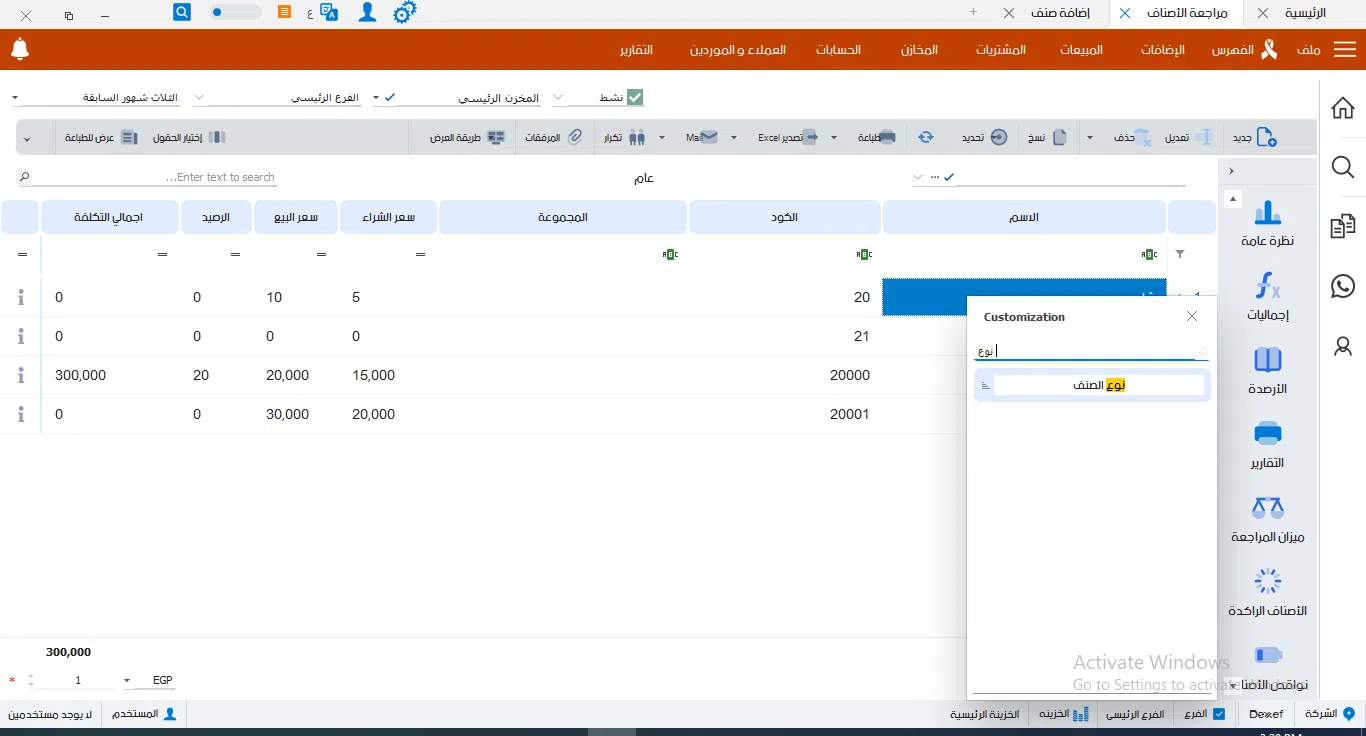Click the refresh arrows icon in toolbar

coord(926,137)
